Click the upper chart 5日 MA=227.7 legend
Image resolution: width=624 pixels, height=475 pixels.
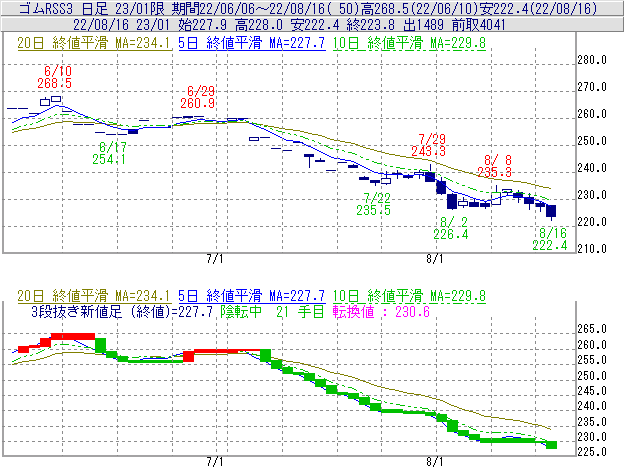[252, 43]
